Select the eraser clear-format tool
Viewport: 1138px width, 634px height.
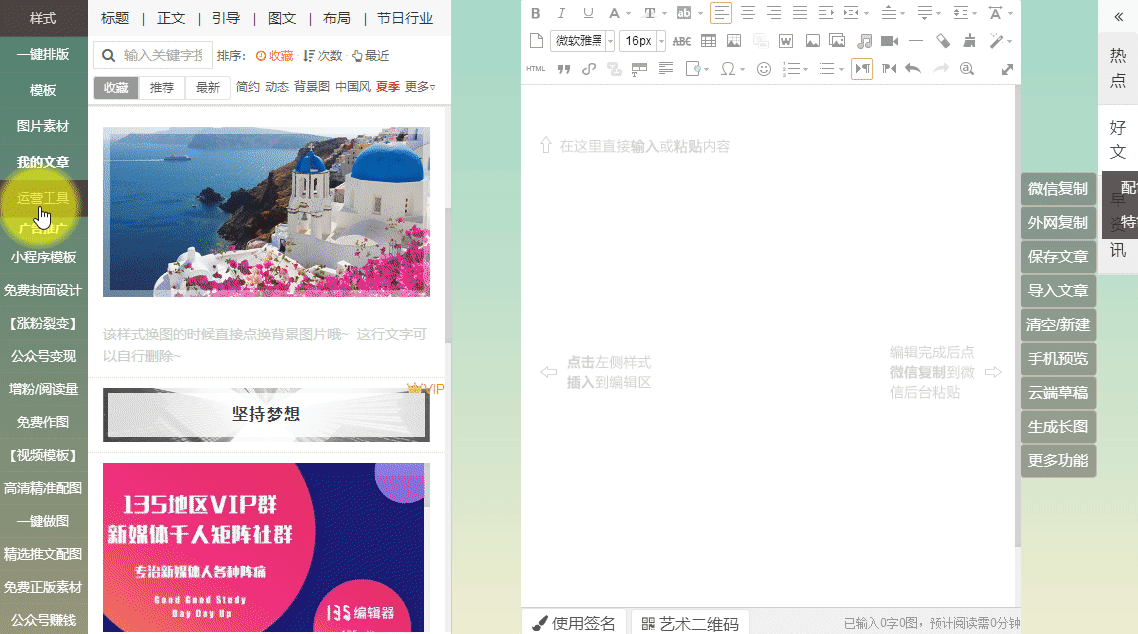click(943, 41)
